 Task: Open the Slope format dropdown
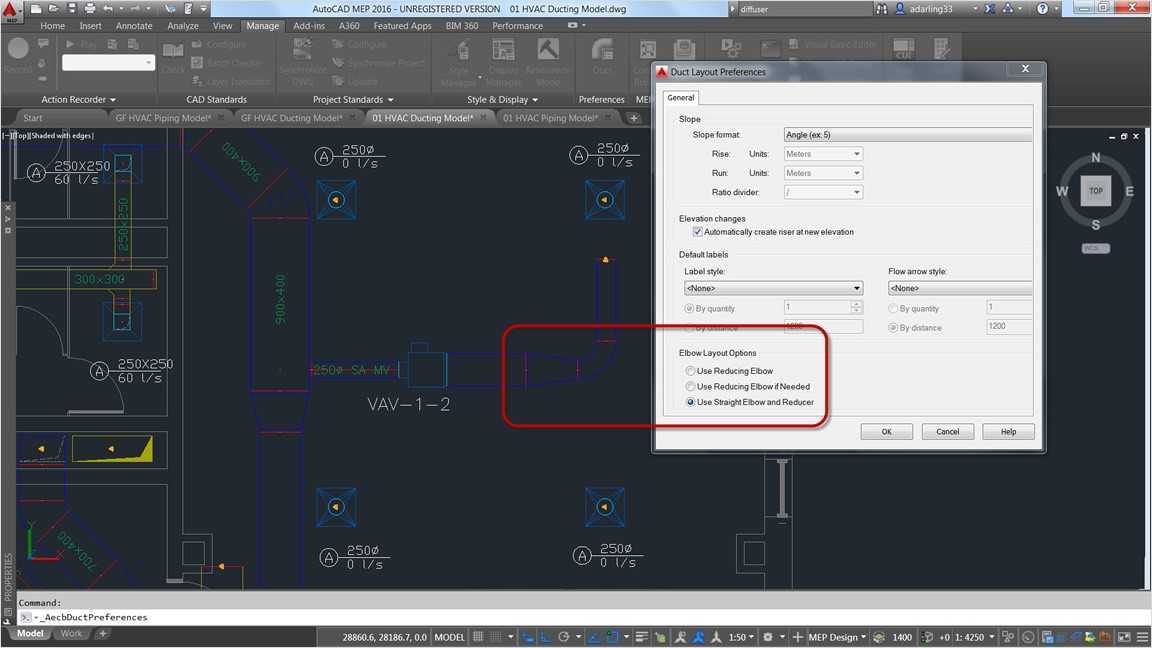[908, 134]
